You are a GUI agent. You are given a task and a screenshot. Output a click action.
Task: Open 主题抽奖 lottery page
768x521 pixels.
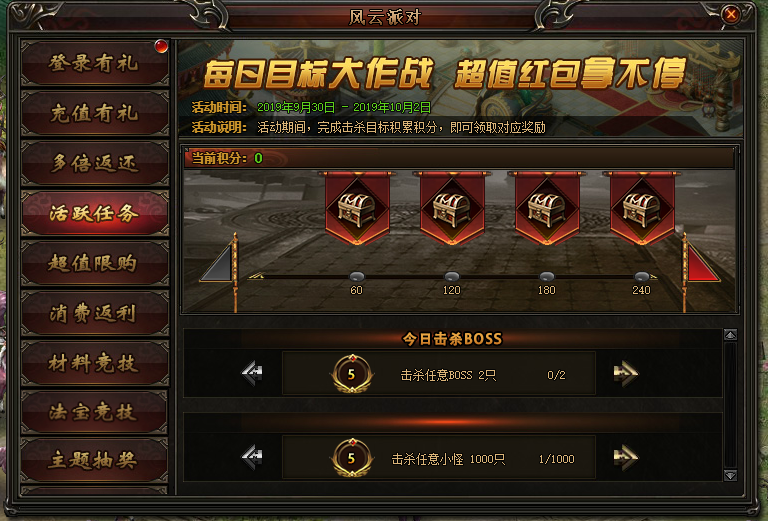95,460
